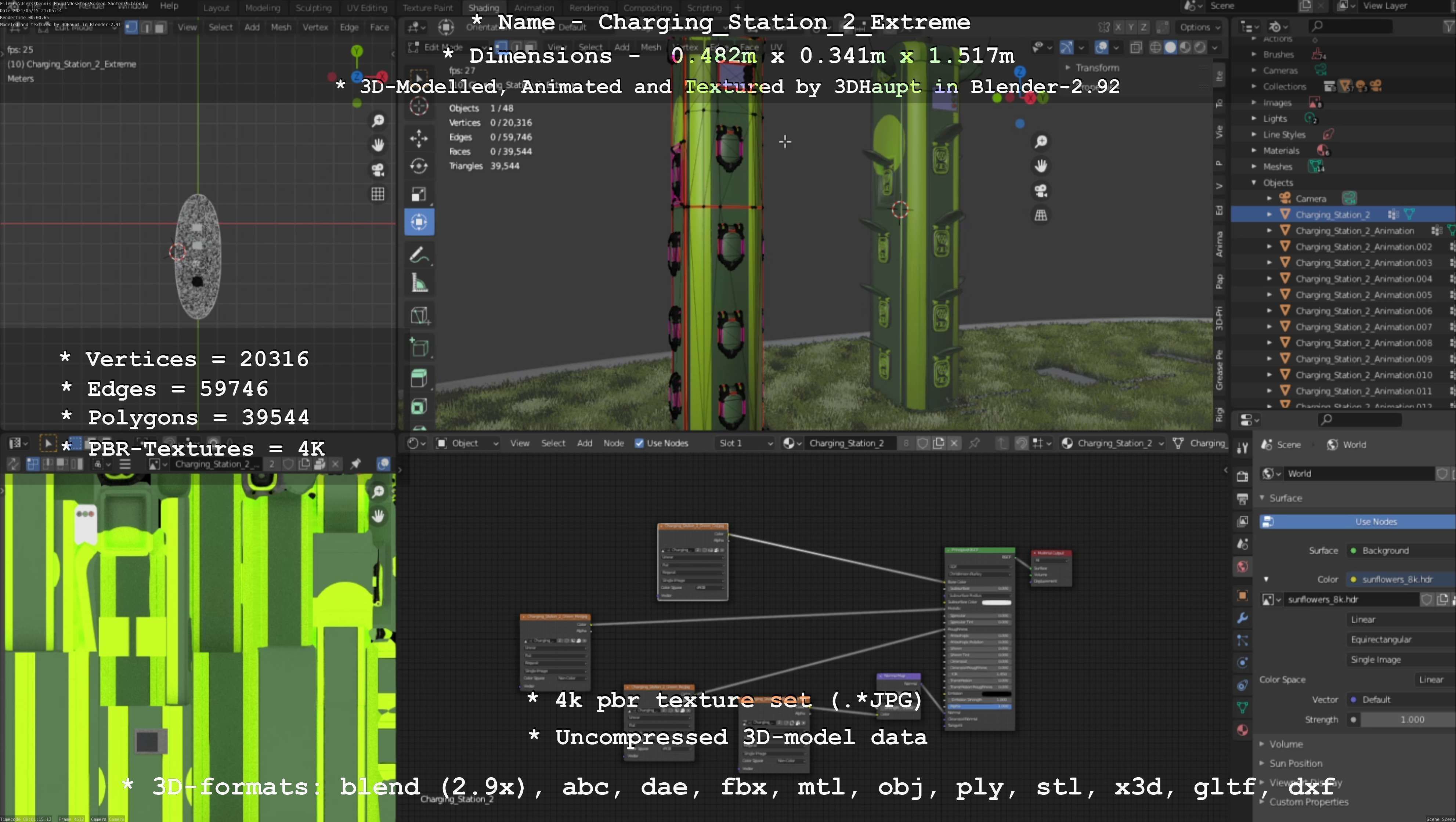Expand the Sun Position panel
The width and height of the screenshot is (1456, 822).
[x=1296, y=764]
